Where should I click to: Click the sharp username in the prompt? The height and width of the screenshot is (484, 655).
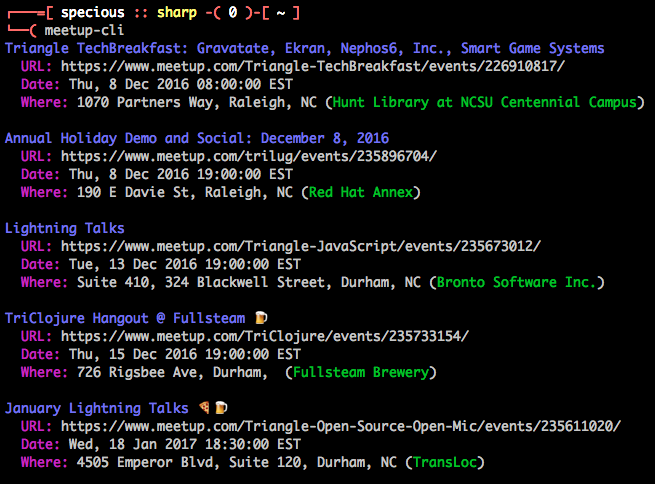point(177,13)
